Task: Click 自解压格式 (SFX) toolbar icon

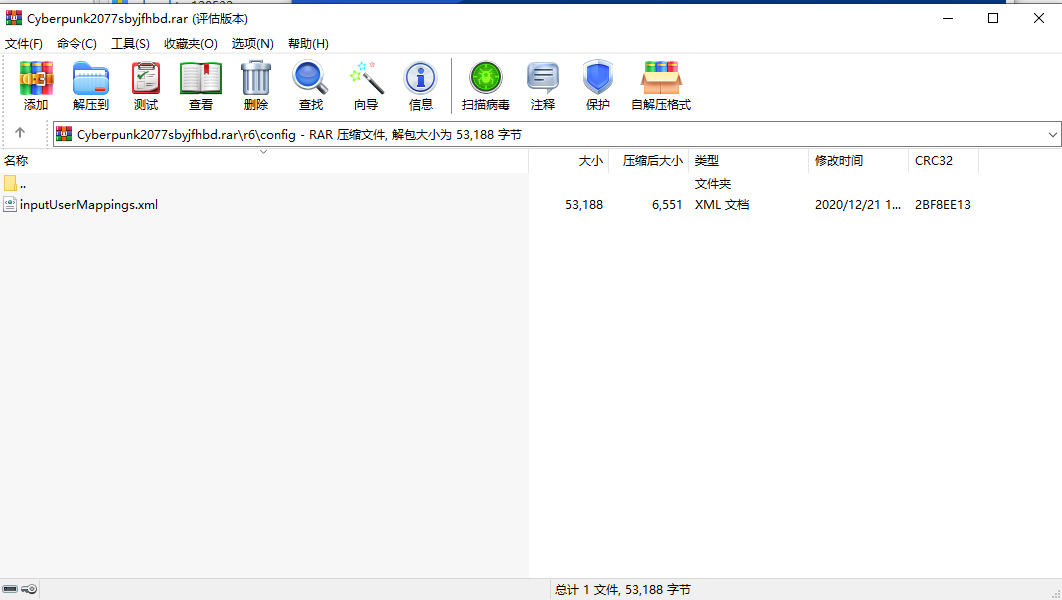Action: coord(661,85)
